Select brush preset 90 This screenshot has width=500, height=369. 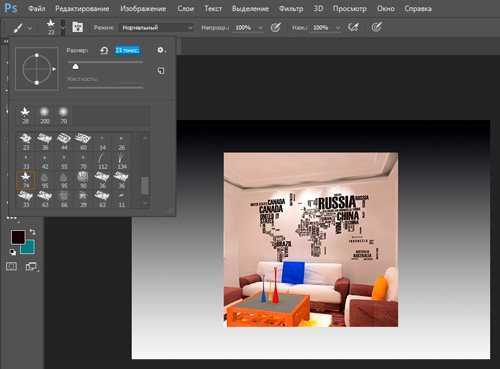pos(83,180)
